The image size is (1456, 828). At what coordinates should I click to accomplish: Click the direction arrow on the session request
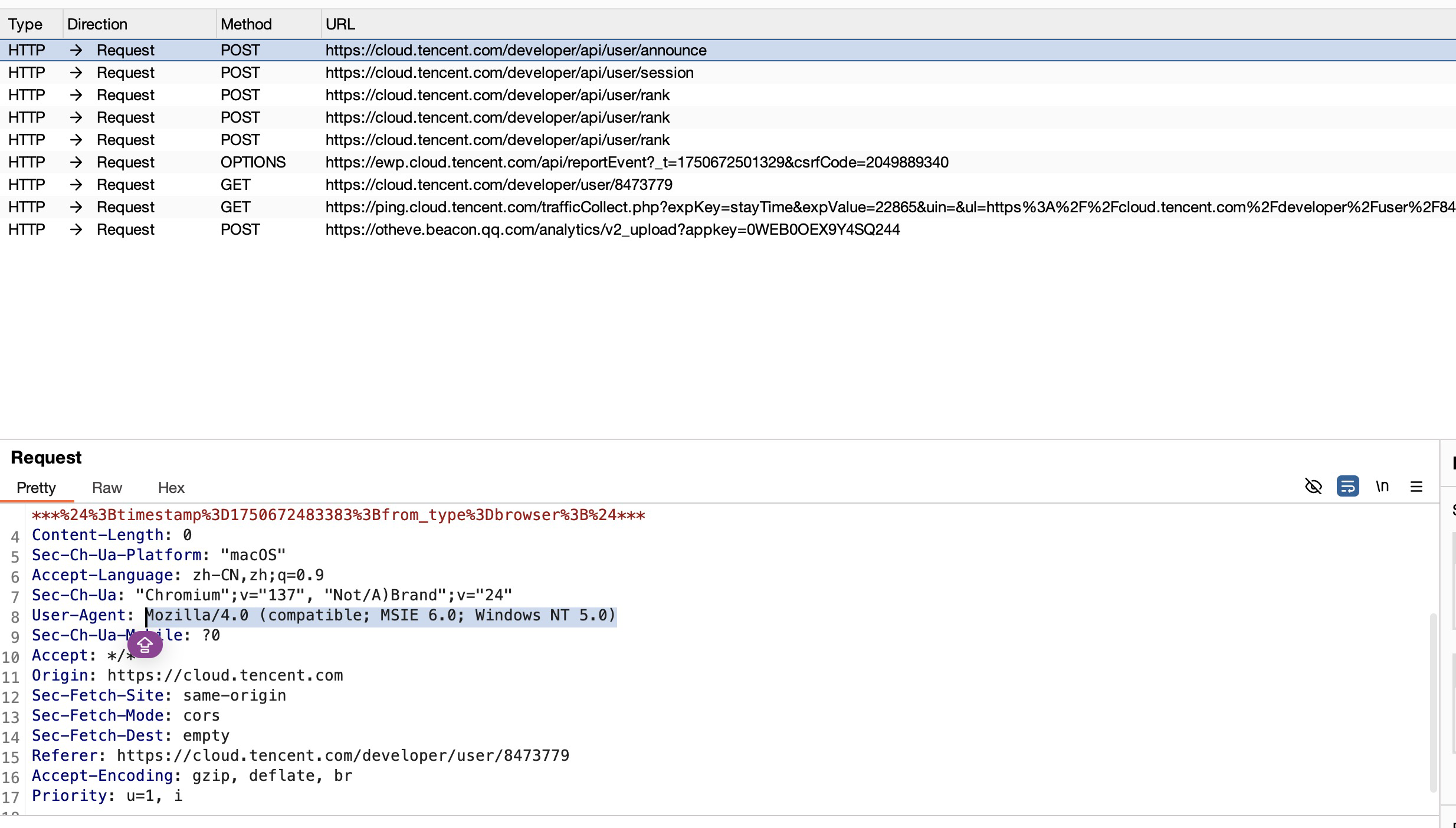pyautogui.click(x=76, y=72)
